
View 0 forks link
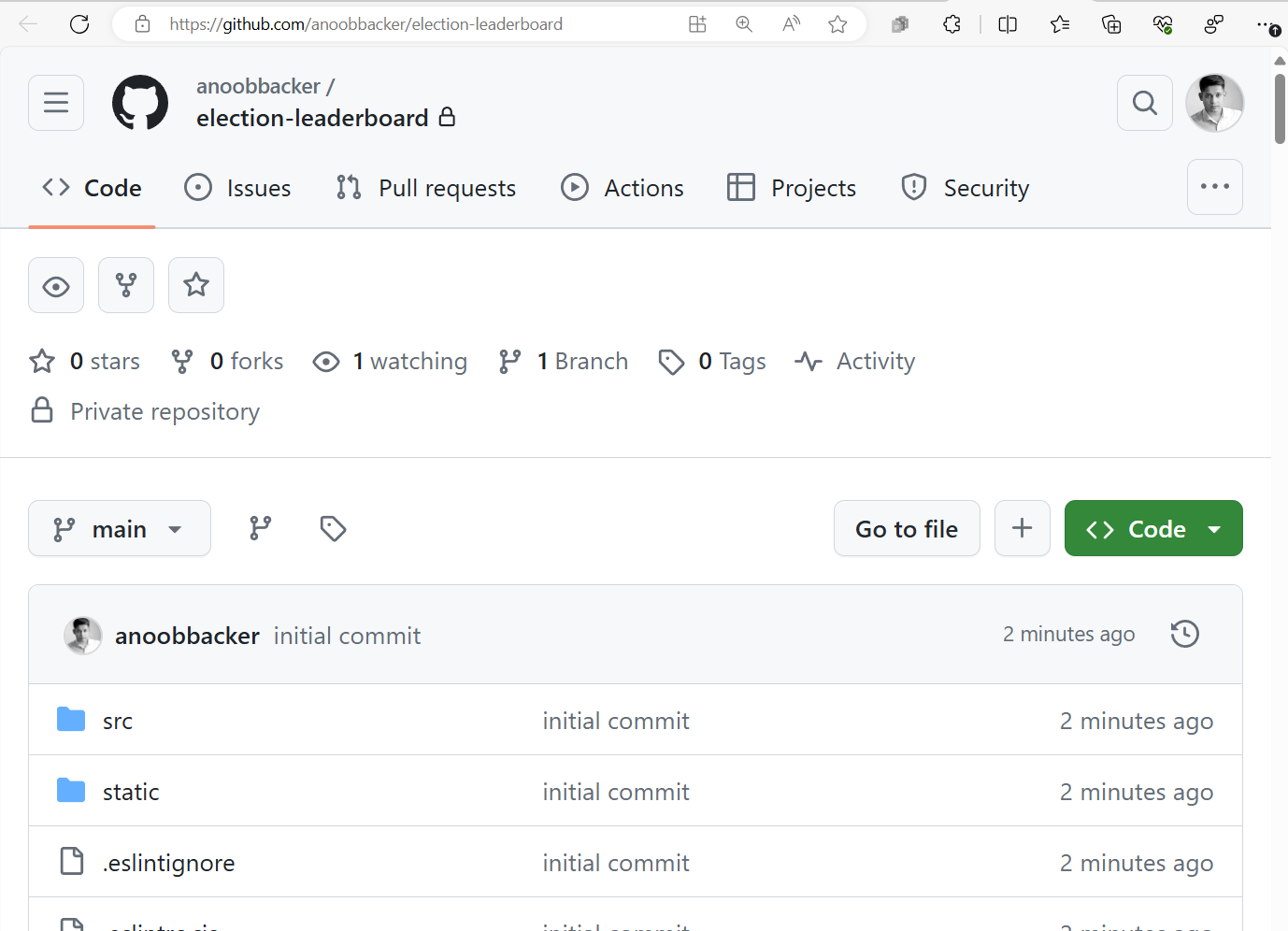tap(227, 362)
